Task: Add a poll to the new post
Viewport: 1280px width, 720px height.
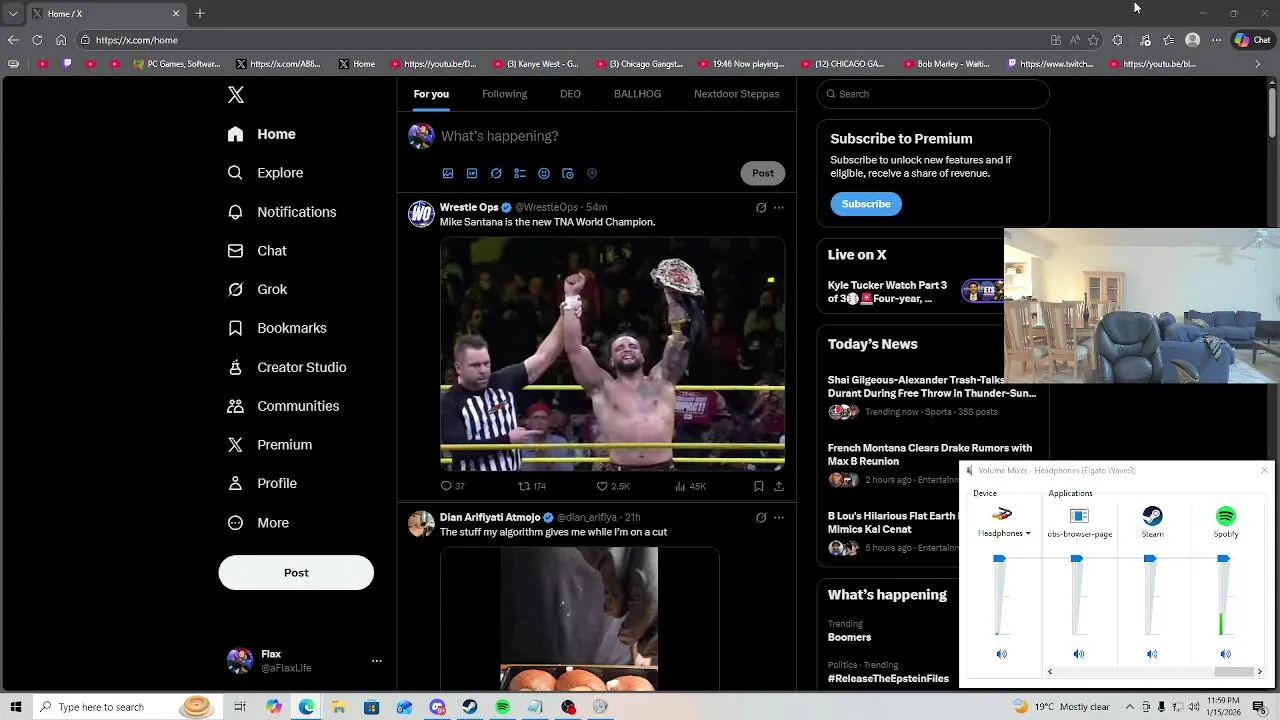Action: click(520, 173)
